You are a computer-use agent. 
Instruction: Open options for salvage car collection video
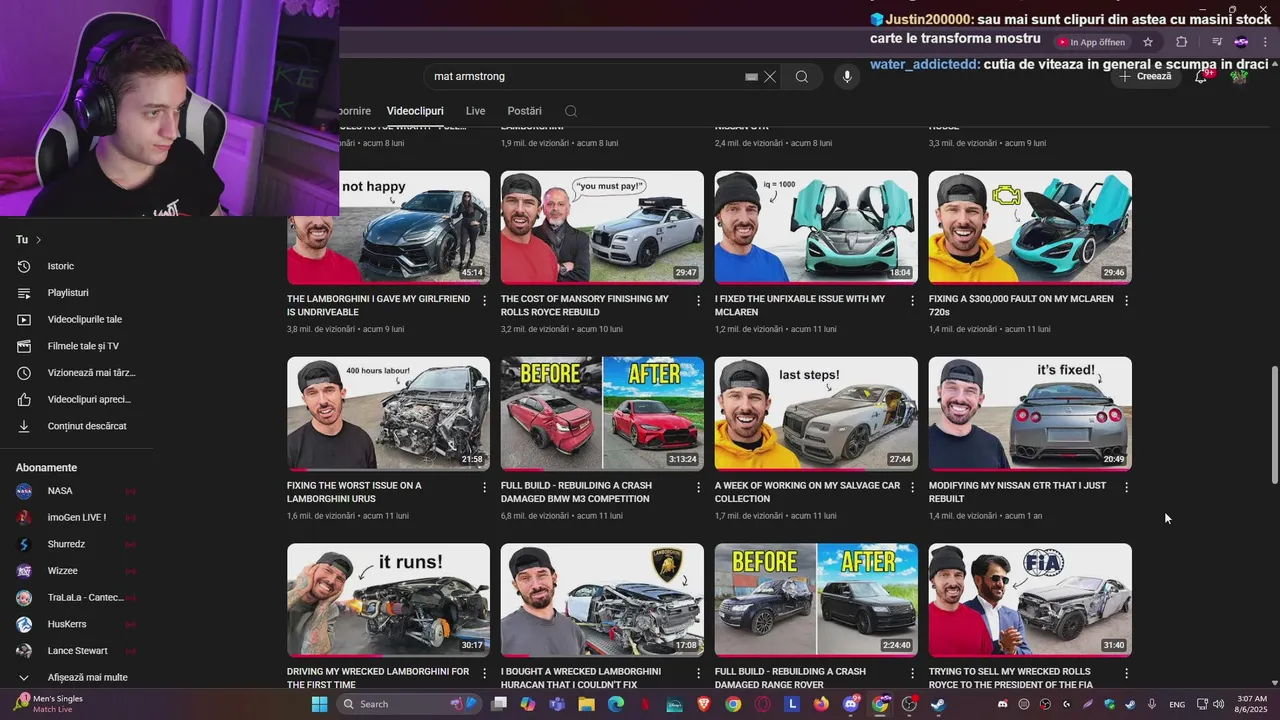(913, 487)
